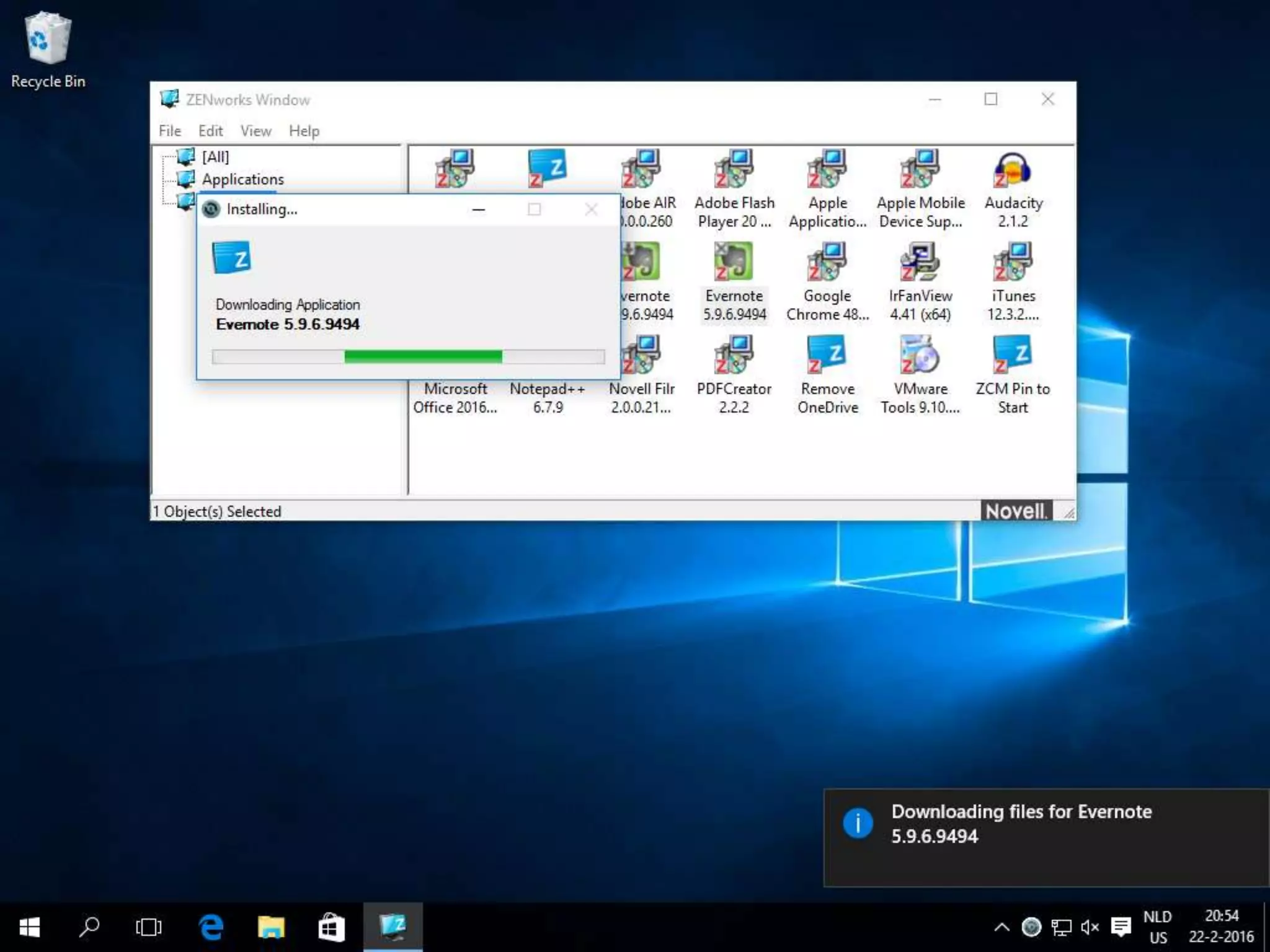Click the Notepad++ 6.7.9 label
Screen dimensions: 1270x952
tap(548, 398)
